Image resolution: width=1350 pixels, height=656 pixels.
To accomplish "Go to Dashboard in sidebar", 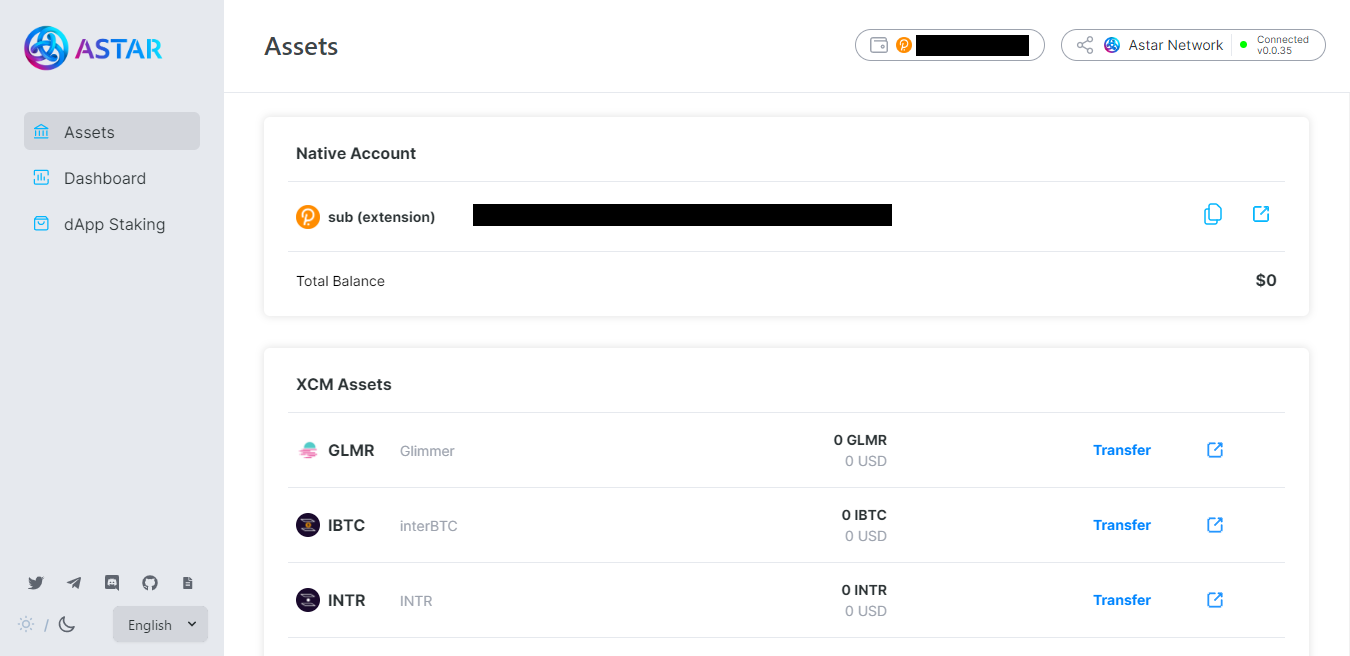I will coord(104,178).
